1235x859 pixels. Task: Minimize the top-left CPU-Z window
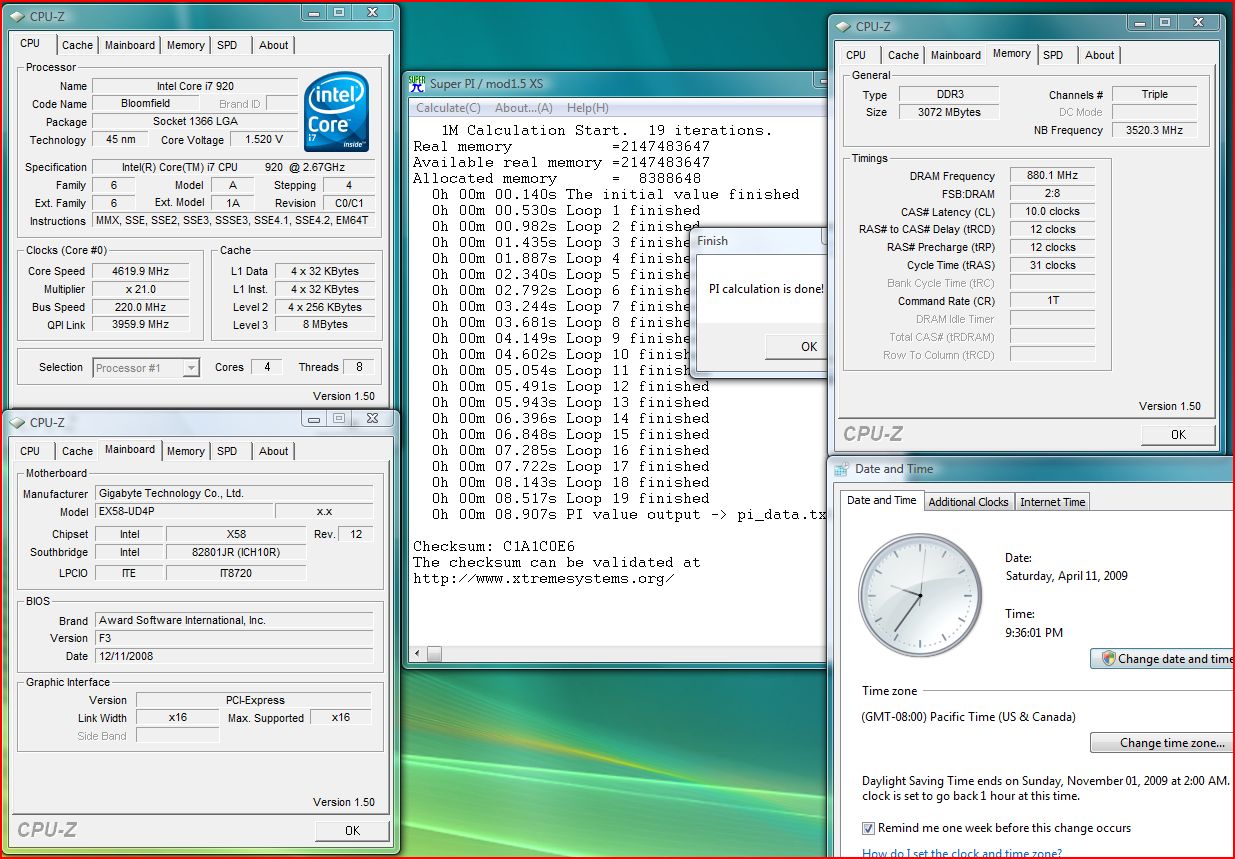pyautogui.click(x=312, y=12)
